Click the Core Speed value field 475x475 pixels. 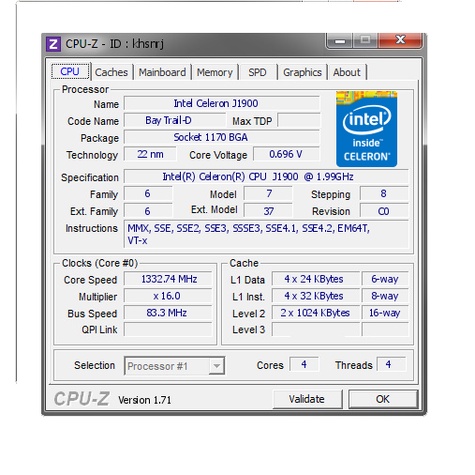coord(168,279)
